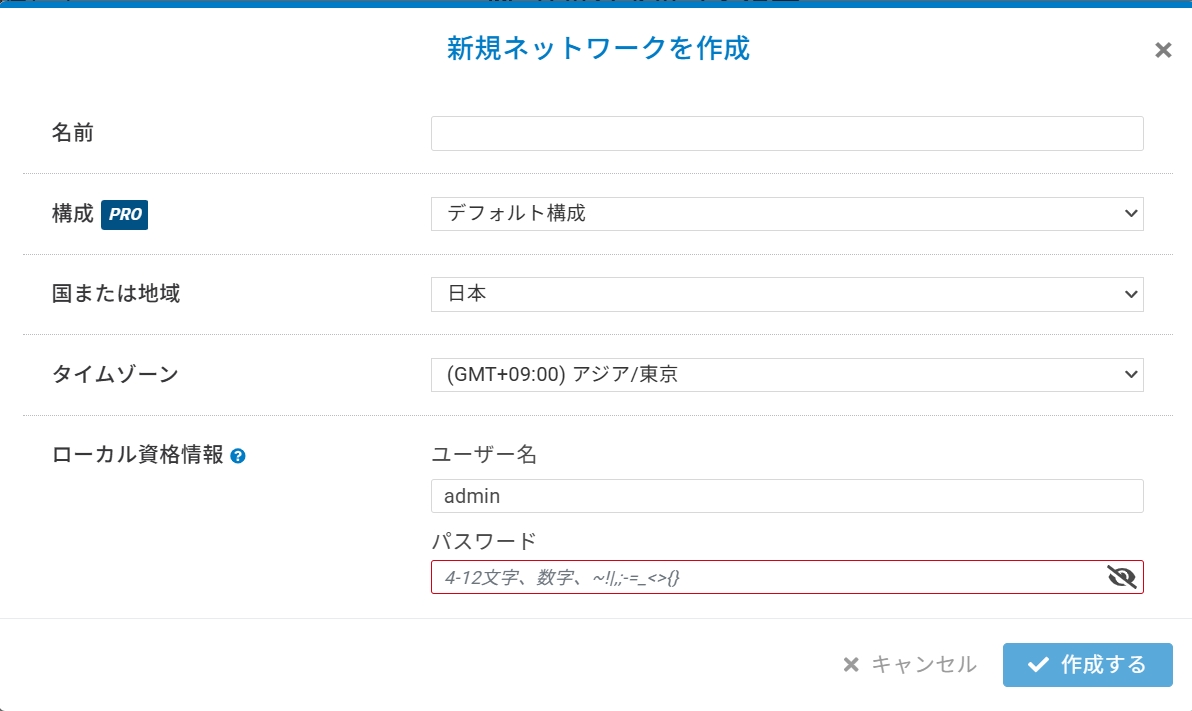Focus the 名前 text input field
The height and width of the screenshot is (711, 1192).
(x=786, y=134)
